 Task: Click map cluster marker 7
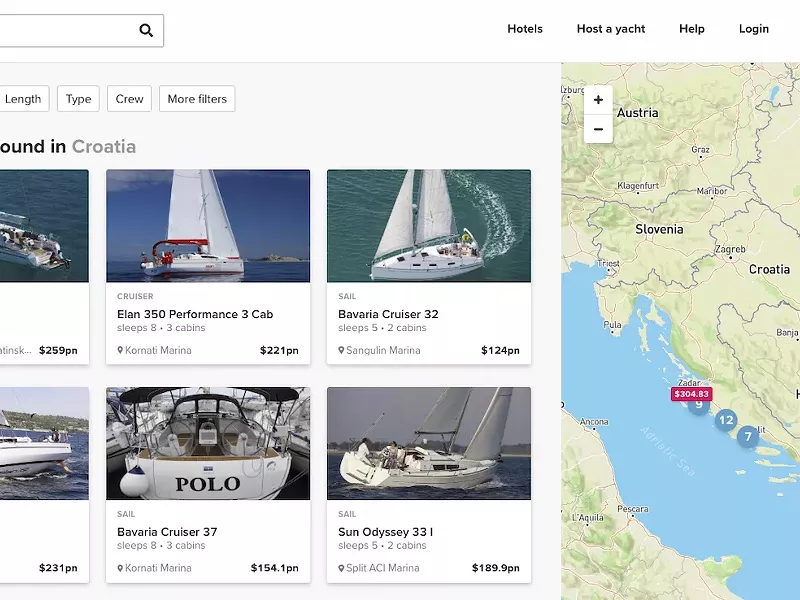[x=748, y=437]
